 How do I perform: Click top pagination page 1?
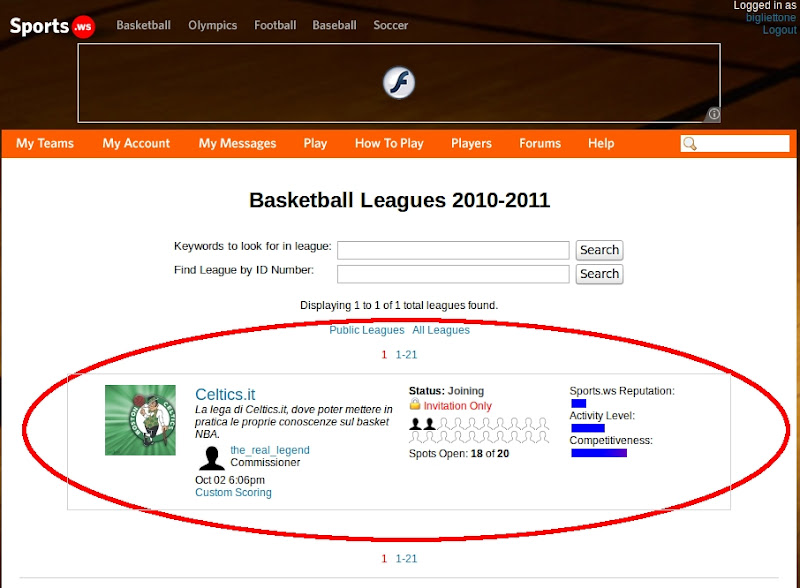(x=384, y=355)
